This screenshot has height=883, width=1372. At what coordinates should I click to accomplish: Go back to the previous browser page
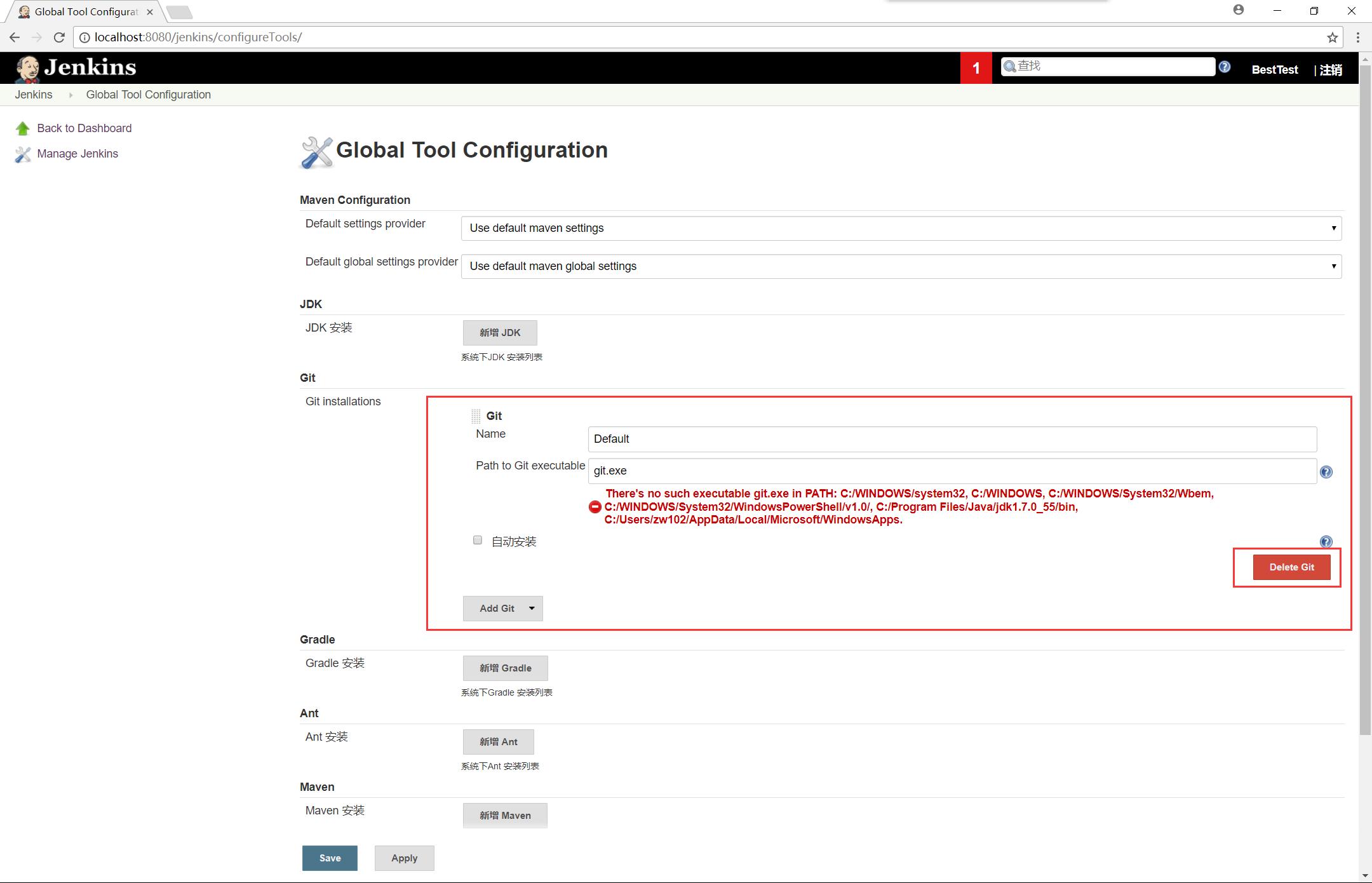(x=15, y=37)
